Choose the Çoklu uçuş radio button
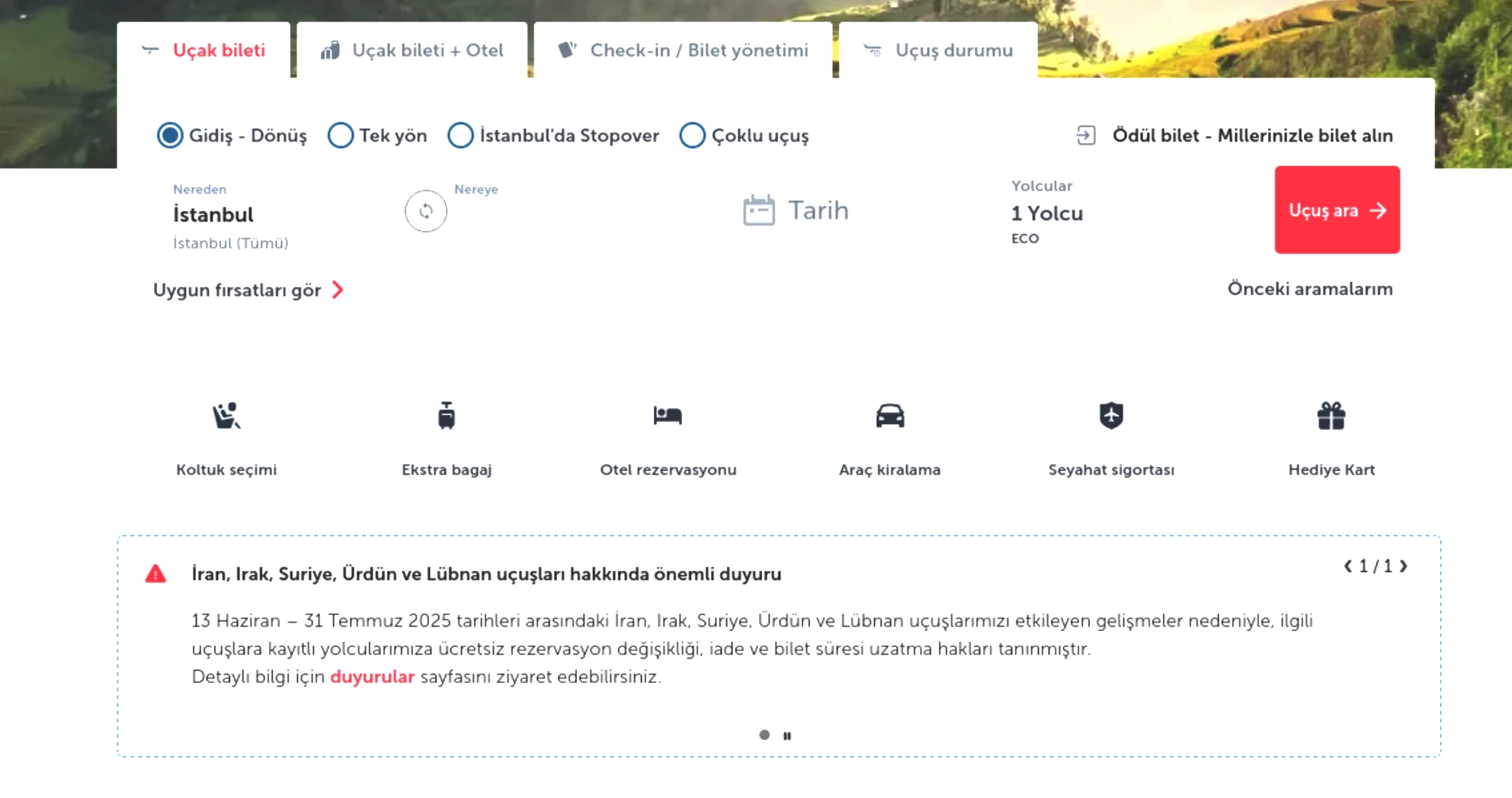The height and width of the screenshot is (798, 1512). (x=692, y=136)
